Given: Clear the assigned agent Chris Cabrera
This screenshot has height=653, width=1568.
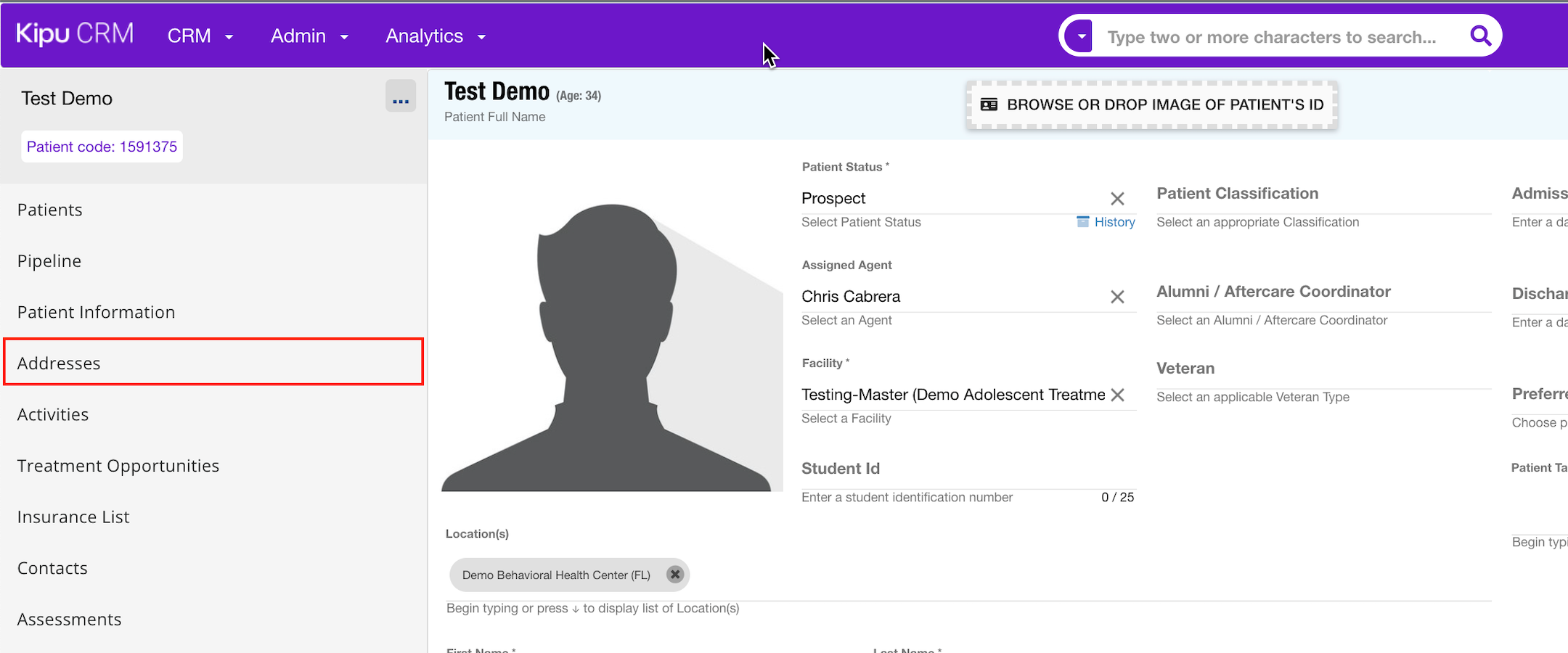Looking at the screenshot, I should 1117,297.
